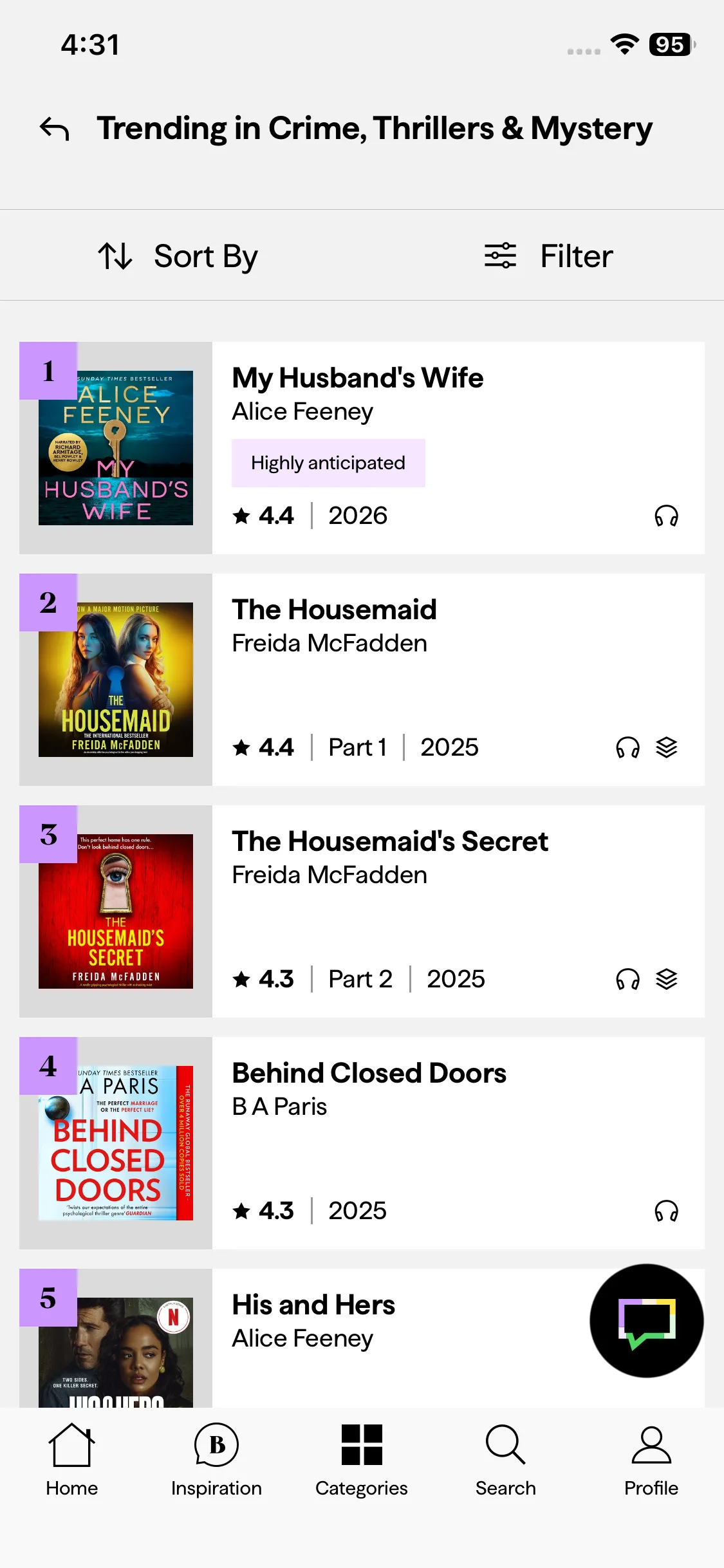Open Behind Closed Doors cover thumbnail

pyautogui.click(x=116, y=1143)
